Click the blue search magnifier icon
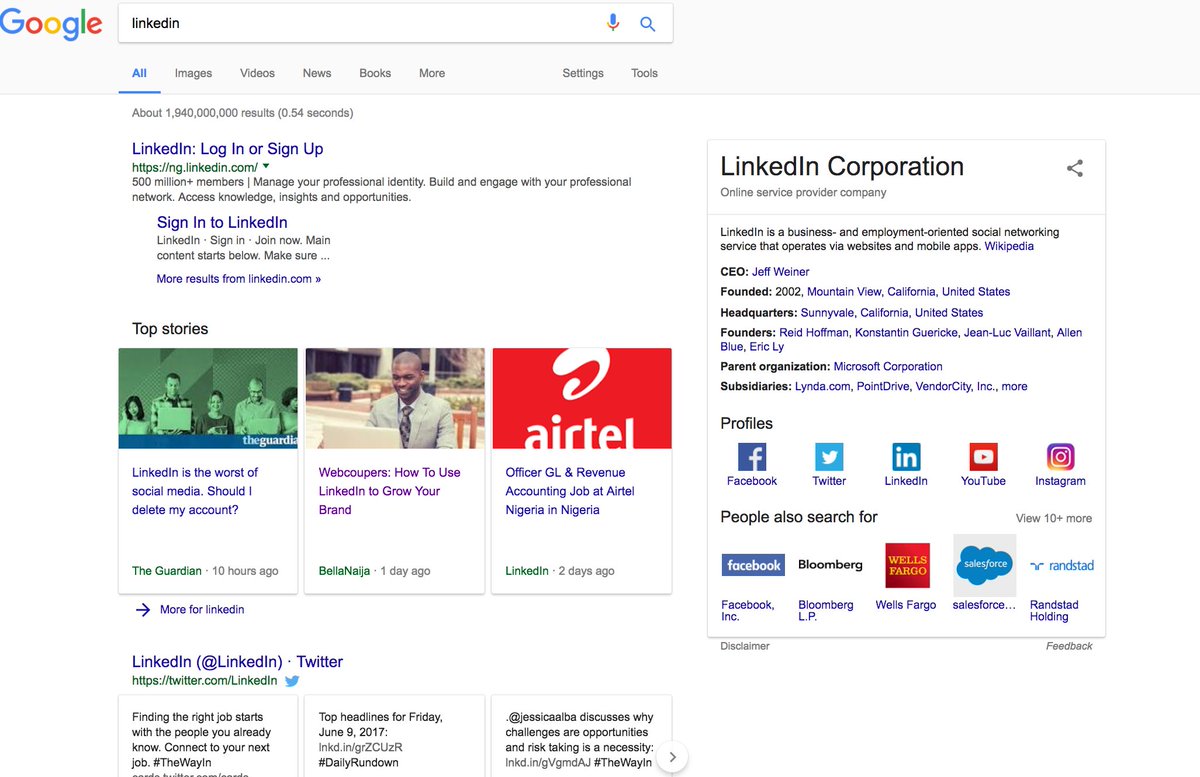The image size is (1200, 777). coord(648,24)
